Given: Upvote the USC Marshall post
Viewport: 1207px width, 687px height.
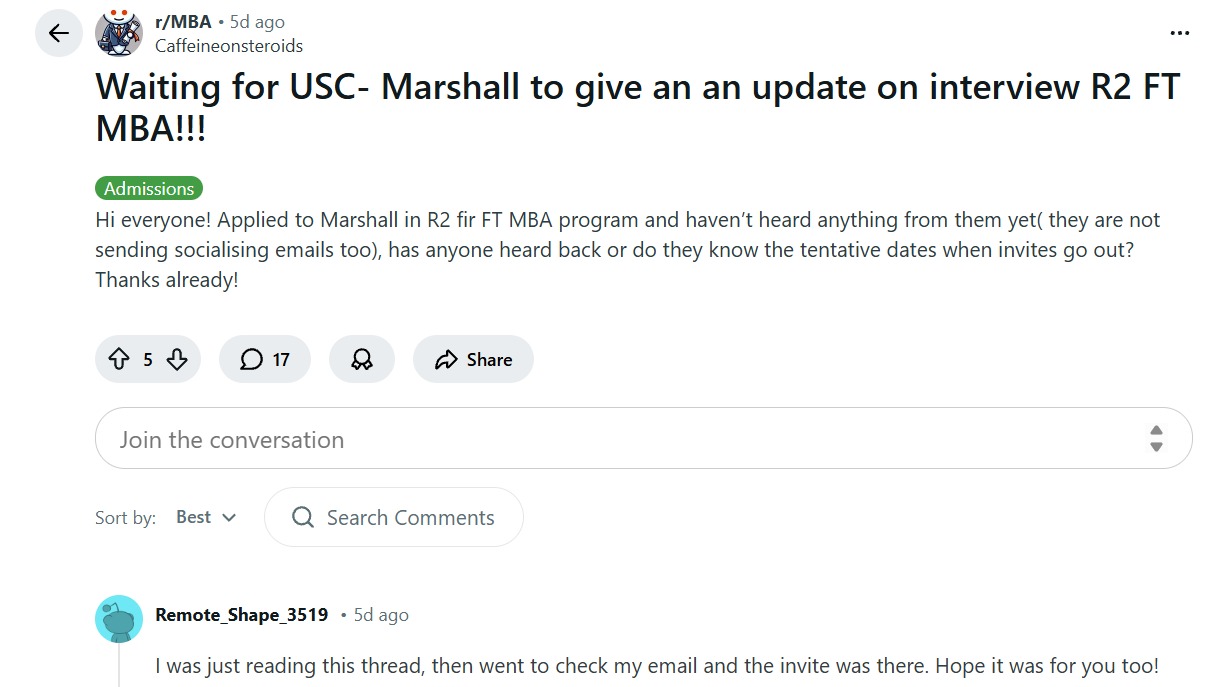Looking at the screenshot, I should click(118, 359).
